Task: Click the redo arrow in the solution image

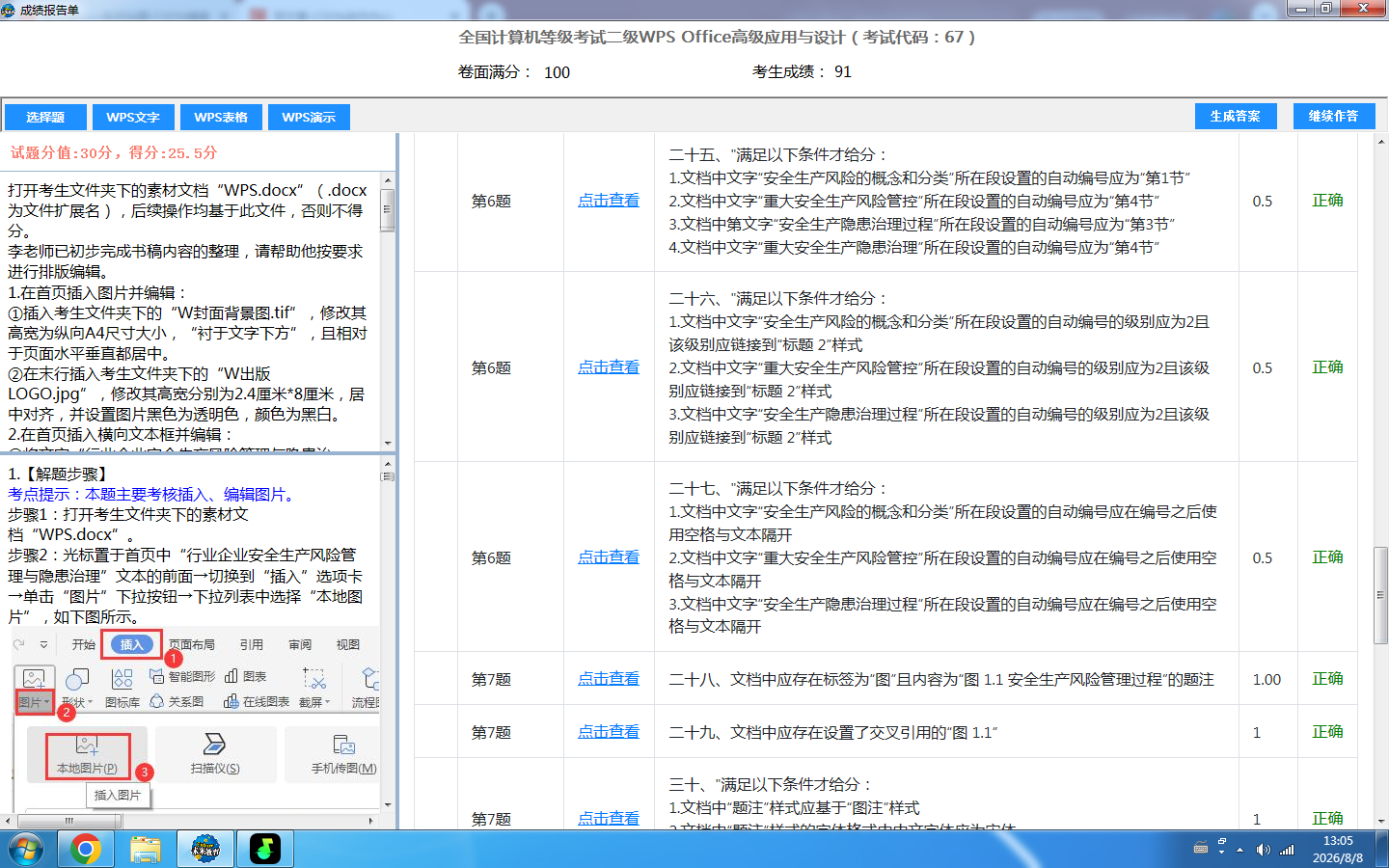Action: pos(19,644)
